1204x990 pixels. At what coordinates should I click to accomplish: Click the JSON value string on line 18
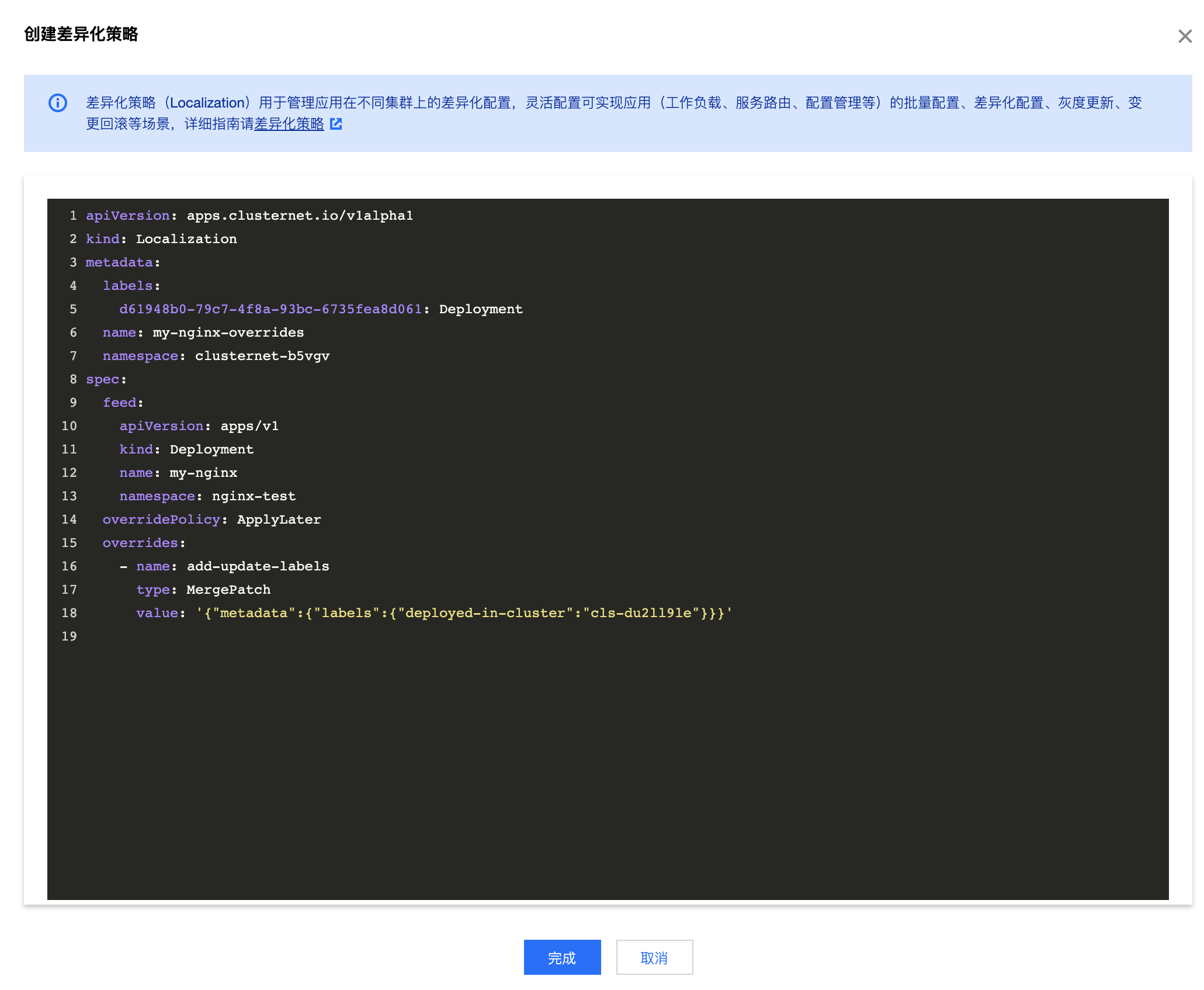pyautogui.click(x=464, y=613)
